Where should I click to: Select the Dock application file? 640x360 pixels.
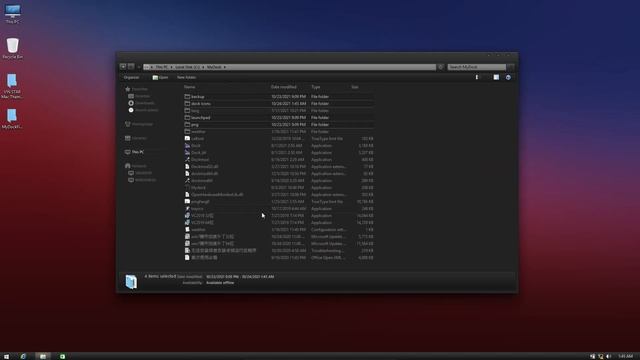click(x=278, y=146)
